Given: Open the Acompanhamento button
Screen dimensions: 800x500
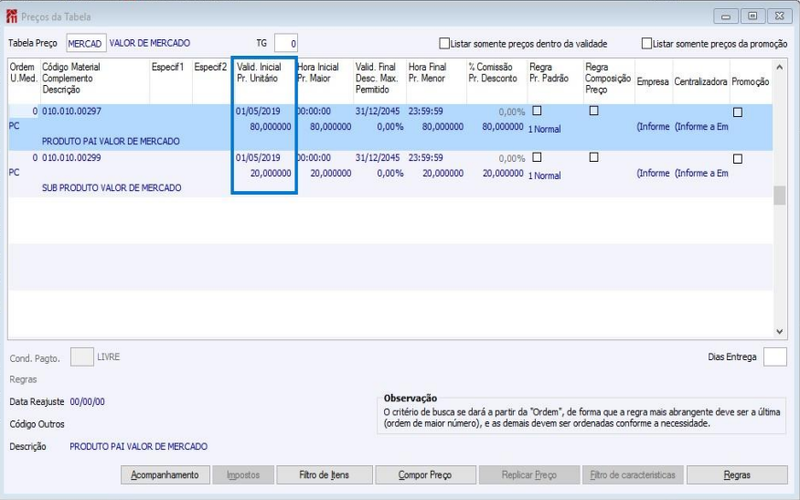Looking at the screenshot, I should click(165, 475).
